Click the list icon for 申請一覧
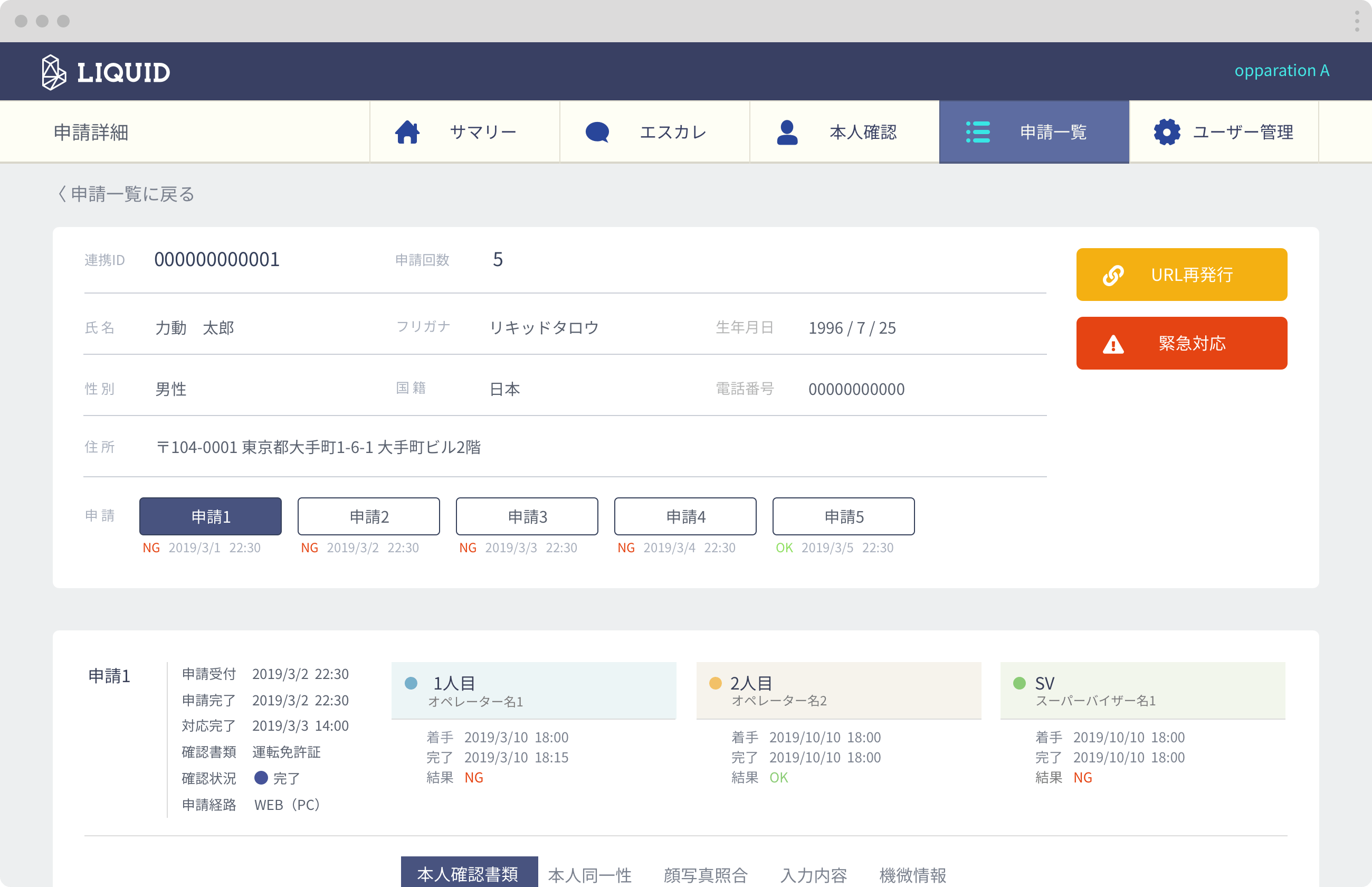The height and width of the screenshot is (887, 1372). coord(977,132)
